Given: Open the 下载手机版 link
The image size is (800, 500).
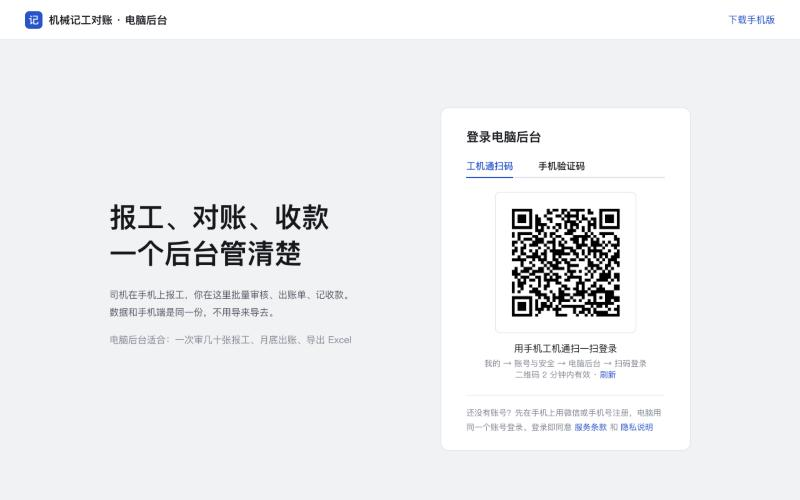Looking at the screenshot, I should pyautogui.click(x=752, y=20).
